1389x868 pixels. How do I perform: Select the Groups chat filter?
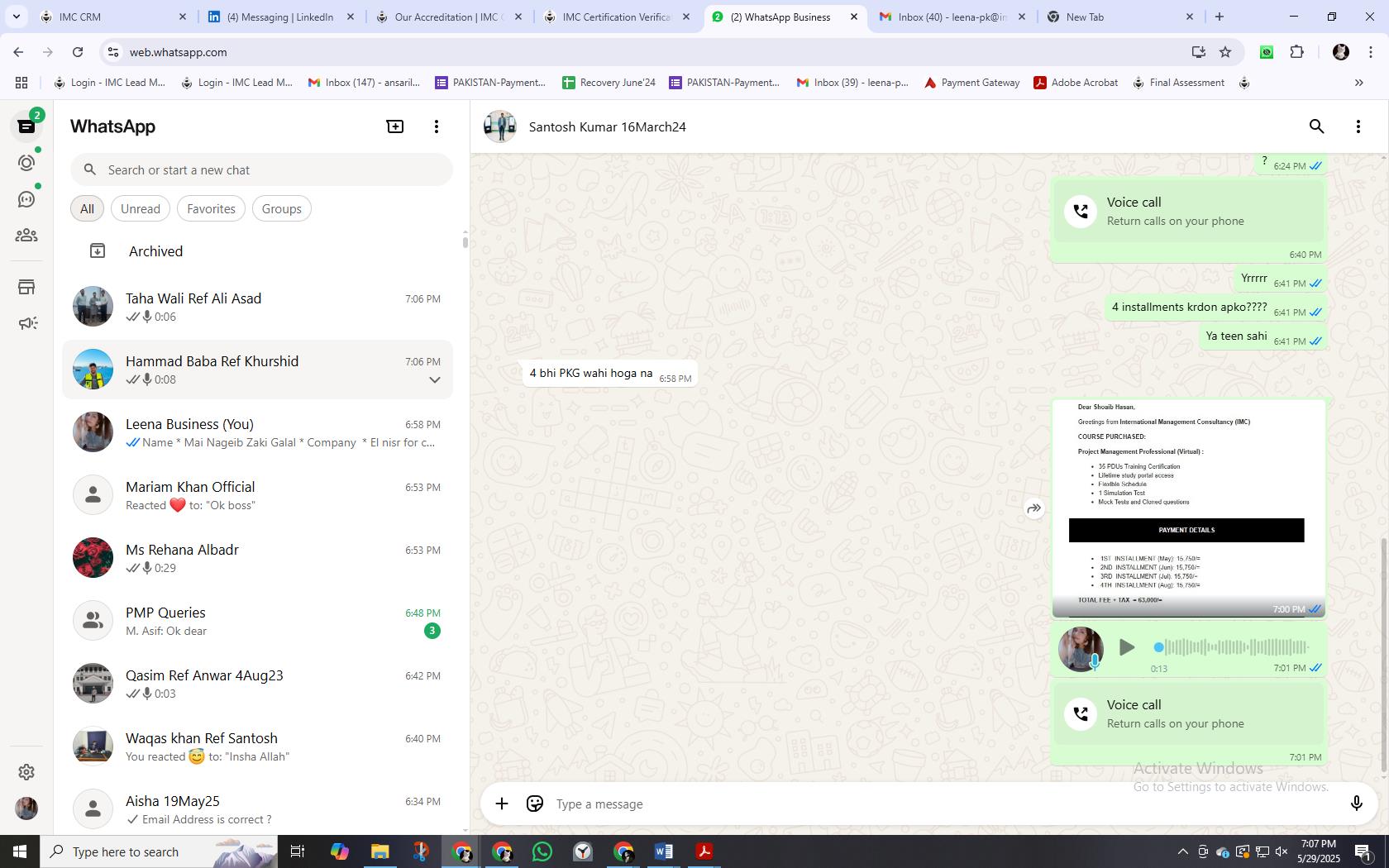click(281, 208)
